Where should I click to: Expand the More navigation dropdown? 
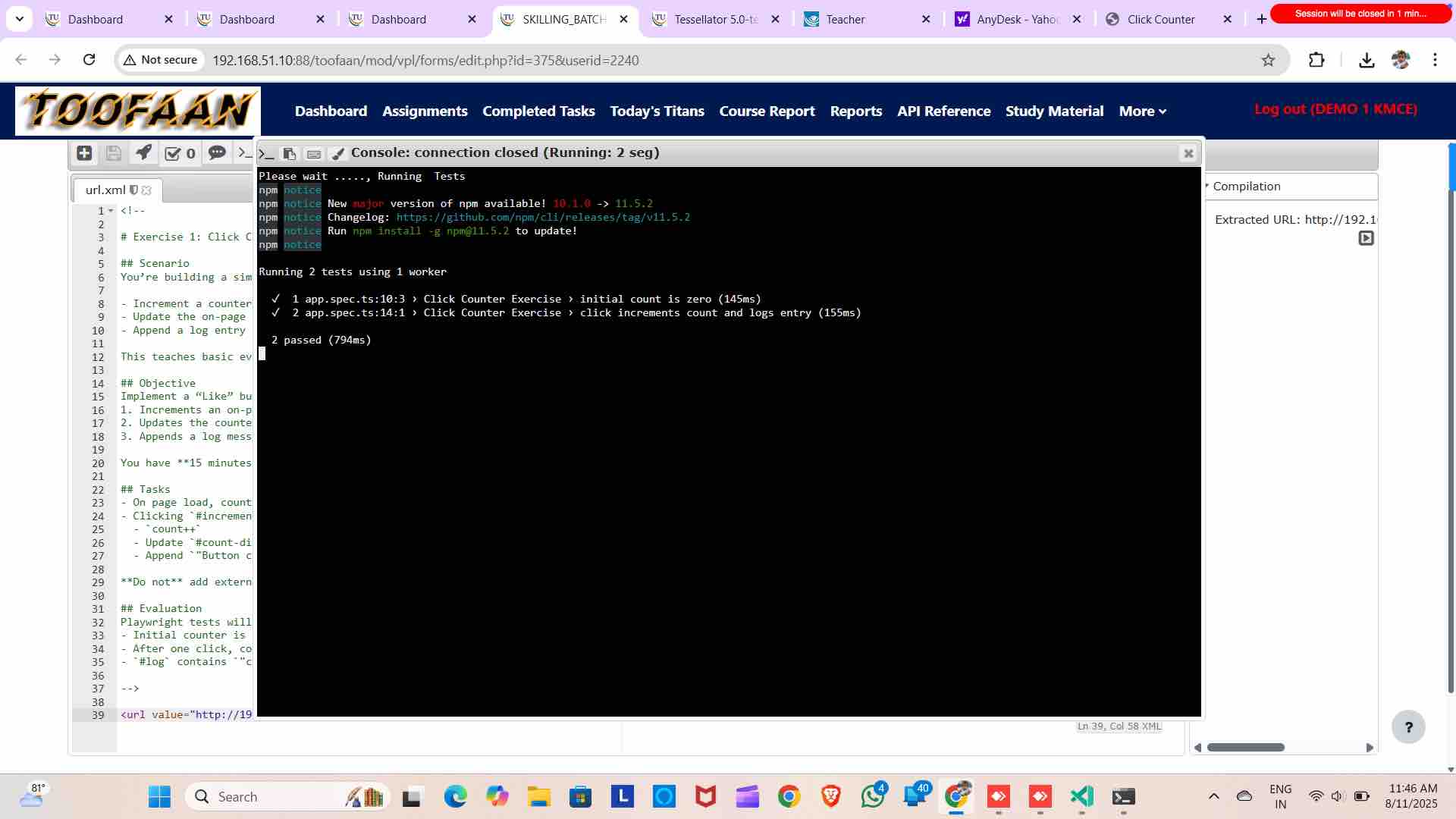pos(1142,111)
